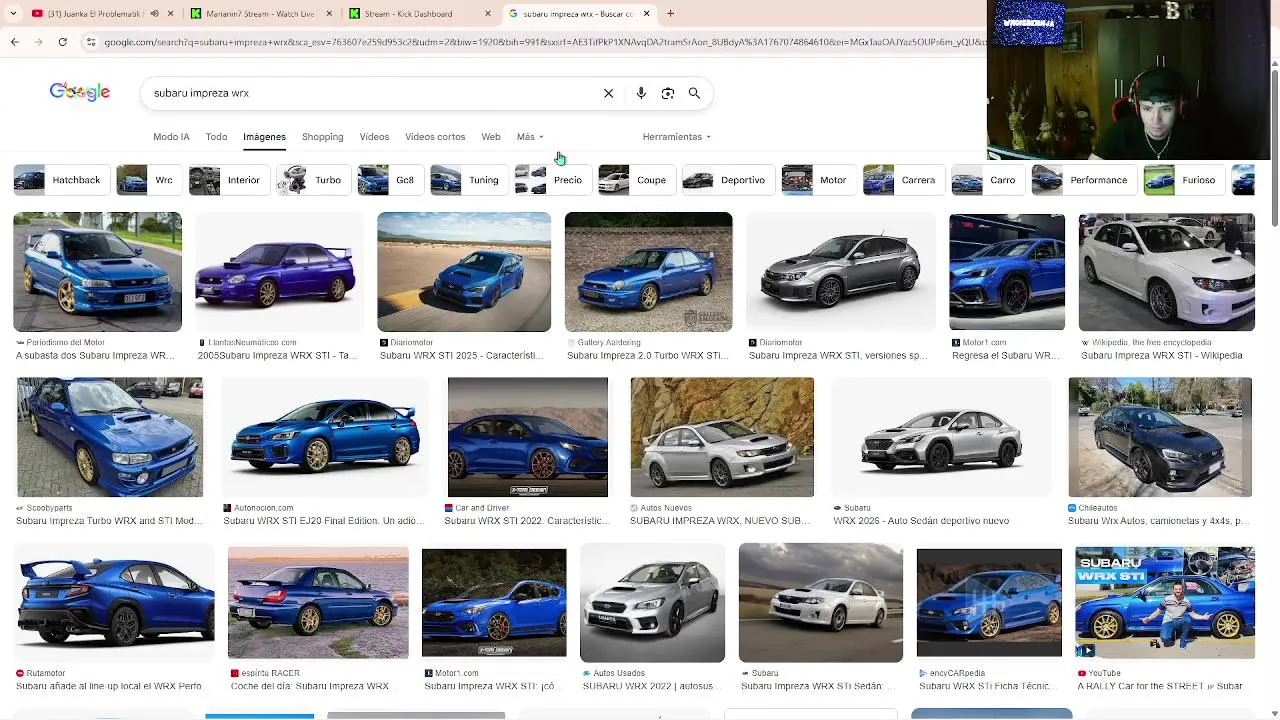This screenshot has height=720, width=1280.
Task: Filter images by Motor chip
Action: (817, 180)
